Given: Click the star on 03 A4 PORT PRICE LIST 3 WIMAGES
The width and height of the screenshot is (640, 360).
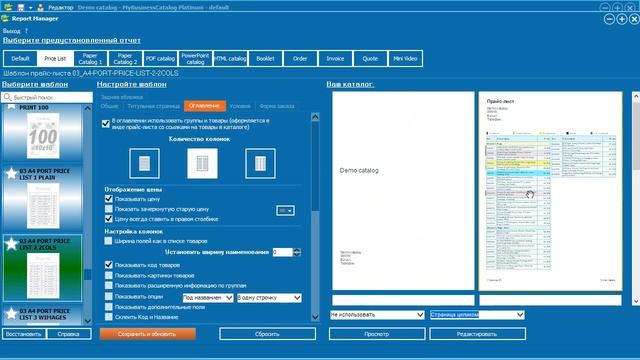Looking at the screenshot, I should point(11,314).
